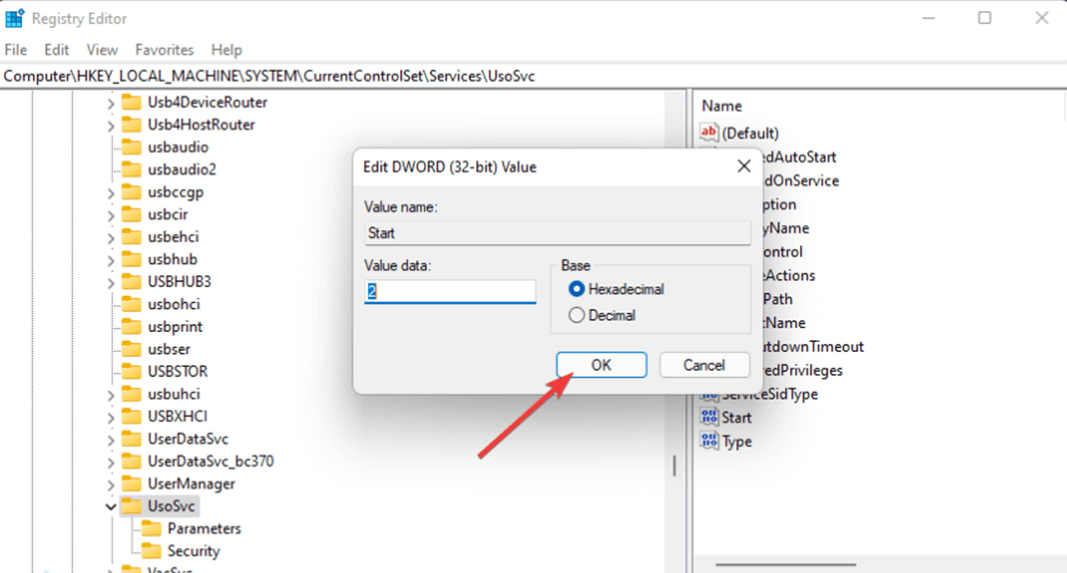This screenshot has height=573, width=1067.
Task: Expand the USBXHCI key
Action: point(110,418)
